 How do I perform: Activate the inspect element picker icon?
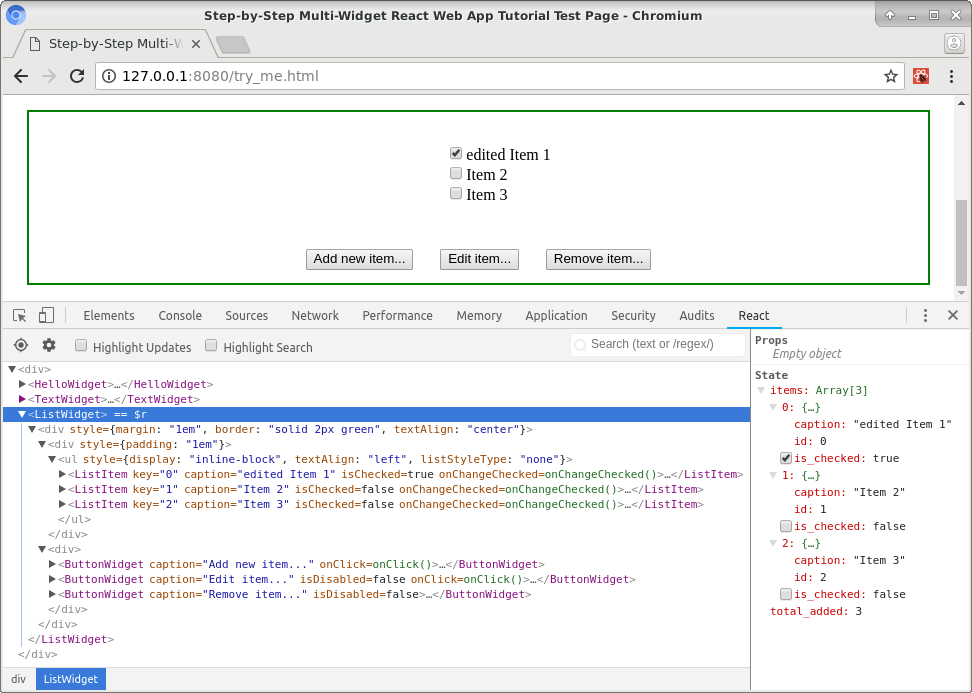(x=20, y=315)
